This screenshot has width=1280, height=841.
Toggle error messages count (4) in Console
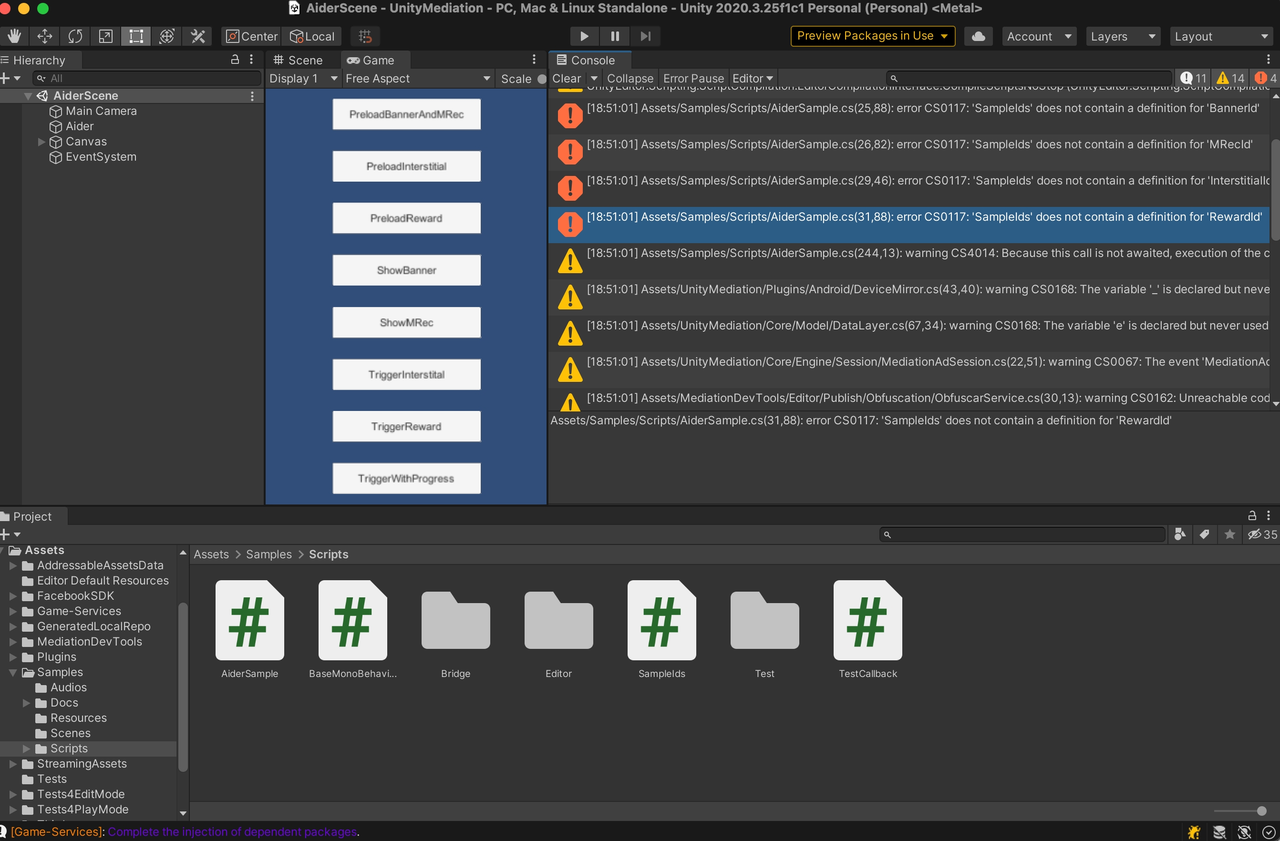[1265, 78]
